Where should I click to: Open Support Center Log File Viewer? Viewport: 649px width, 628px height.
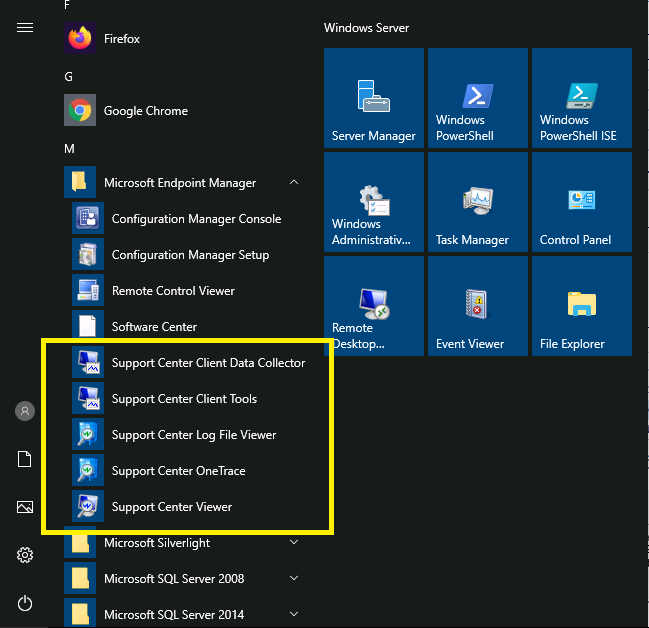coord(186,435)
